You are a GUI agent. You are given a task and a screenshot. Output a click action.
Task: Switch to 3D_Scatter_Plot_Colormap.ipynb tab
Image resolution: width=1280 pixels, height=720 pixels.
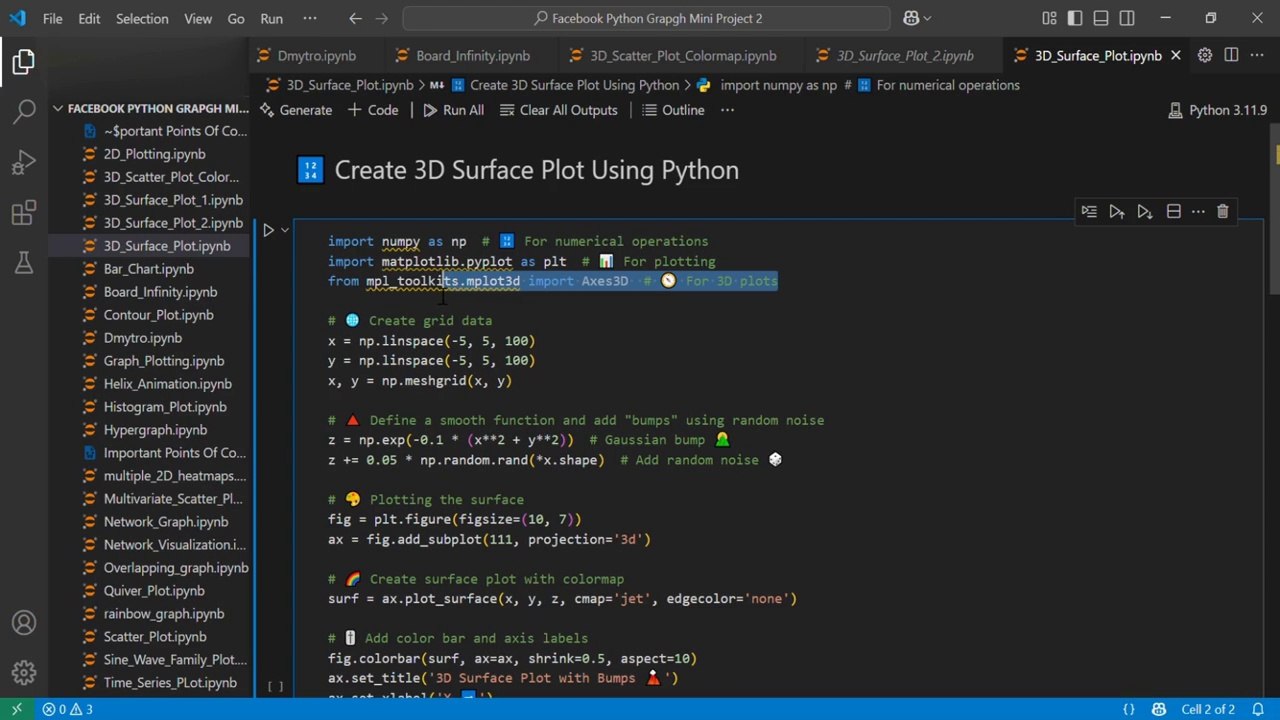point(683,55)
